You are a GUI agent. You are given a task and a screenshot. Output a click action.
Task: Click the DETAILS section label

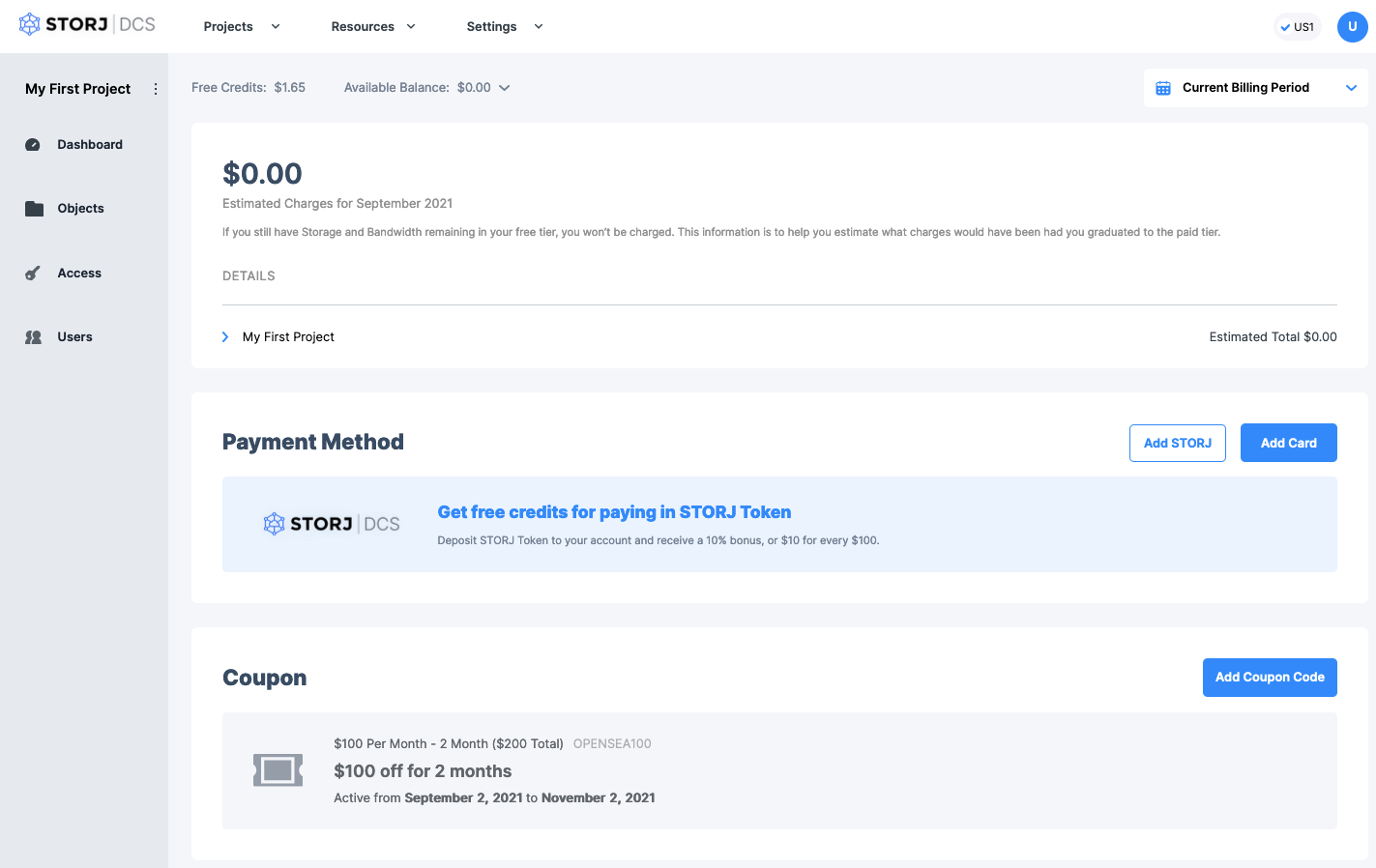[x=249, y=276]
